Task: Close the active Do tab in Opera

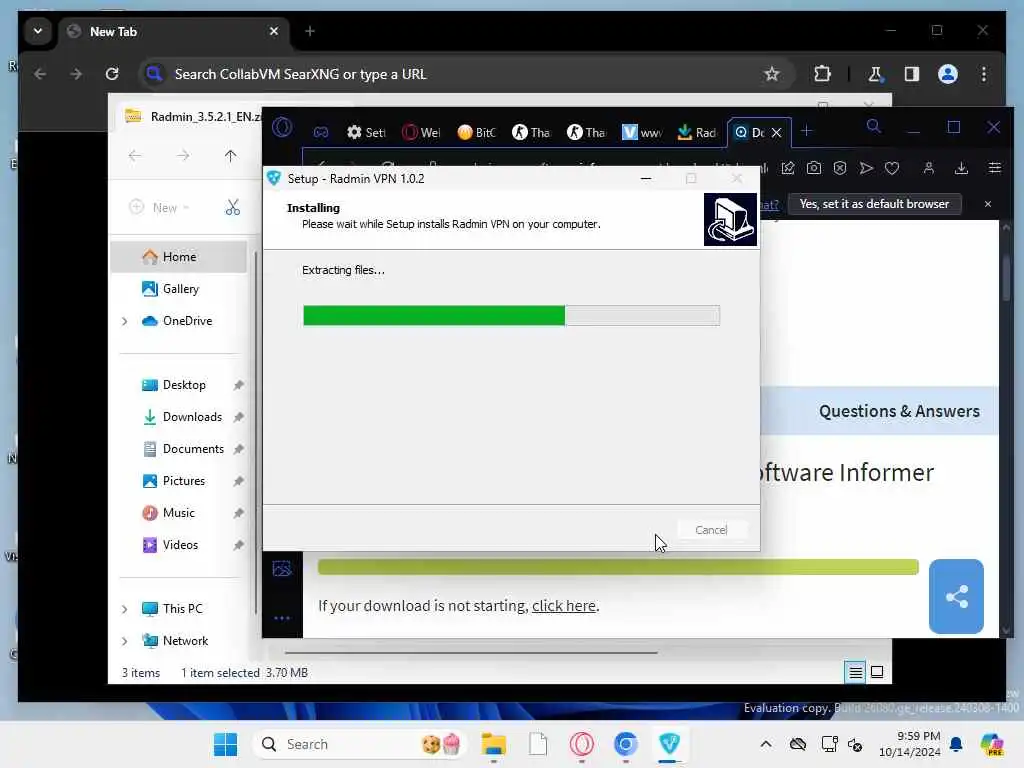Action: (776, 133)
